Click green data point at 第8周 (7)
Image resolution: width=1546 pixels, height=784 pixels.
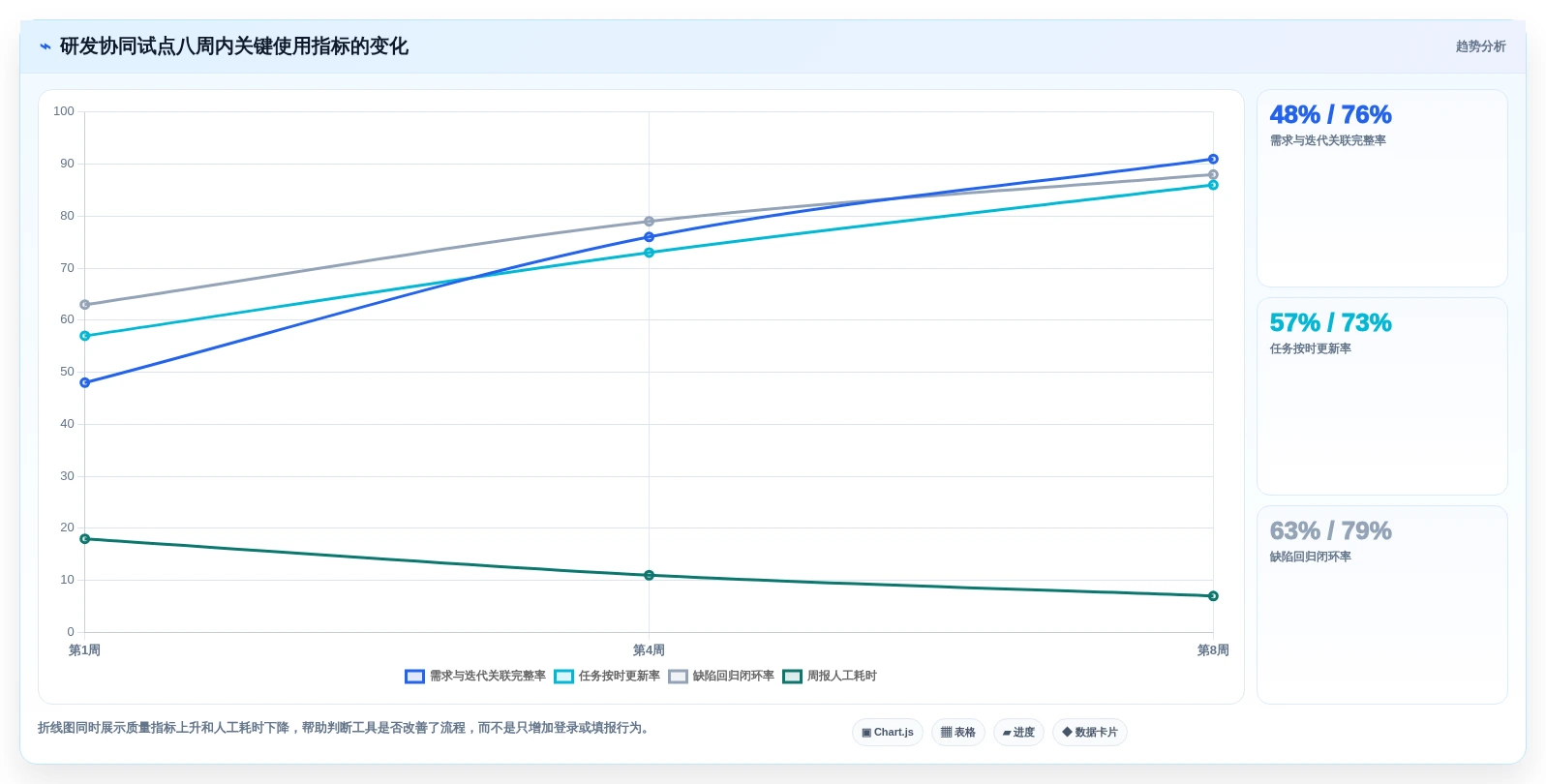tap(1213, 596)
